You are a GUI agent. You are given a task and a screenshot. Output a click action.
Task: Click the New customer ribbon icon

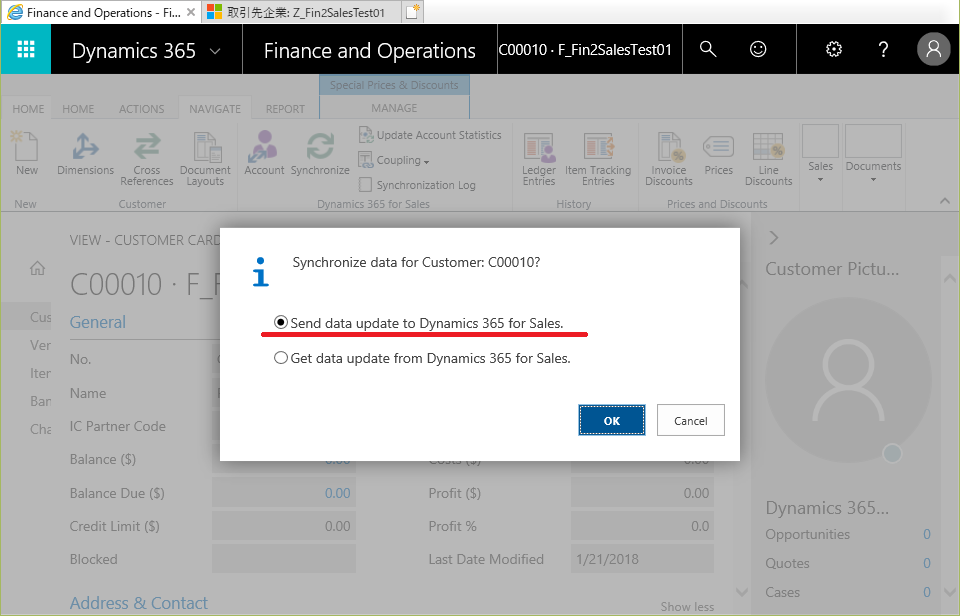26,153
